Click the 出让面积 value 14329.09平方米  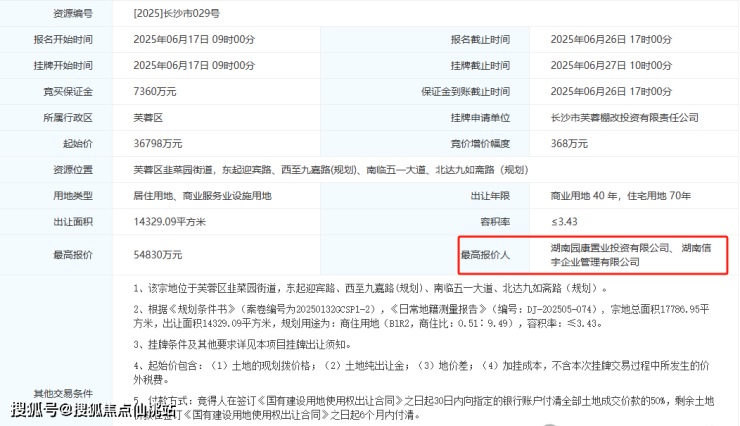[x=169, y=222]
